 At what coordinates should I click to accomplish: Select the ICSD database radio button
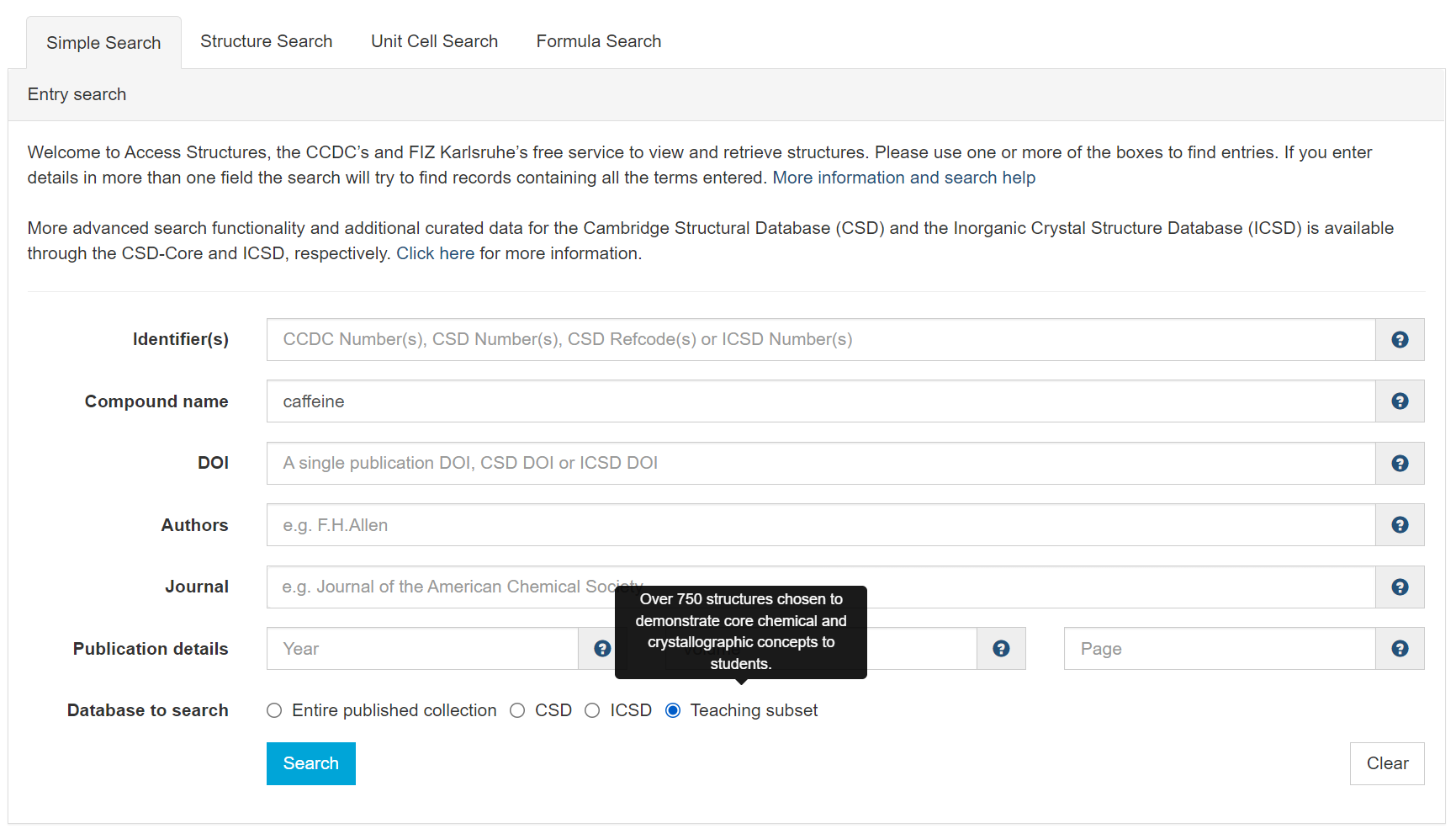(x=592, y=711)
